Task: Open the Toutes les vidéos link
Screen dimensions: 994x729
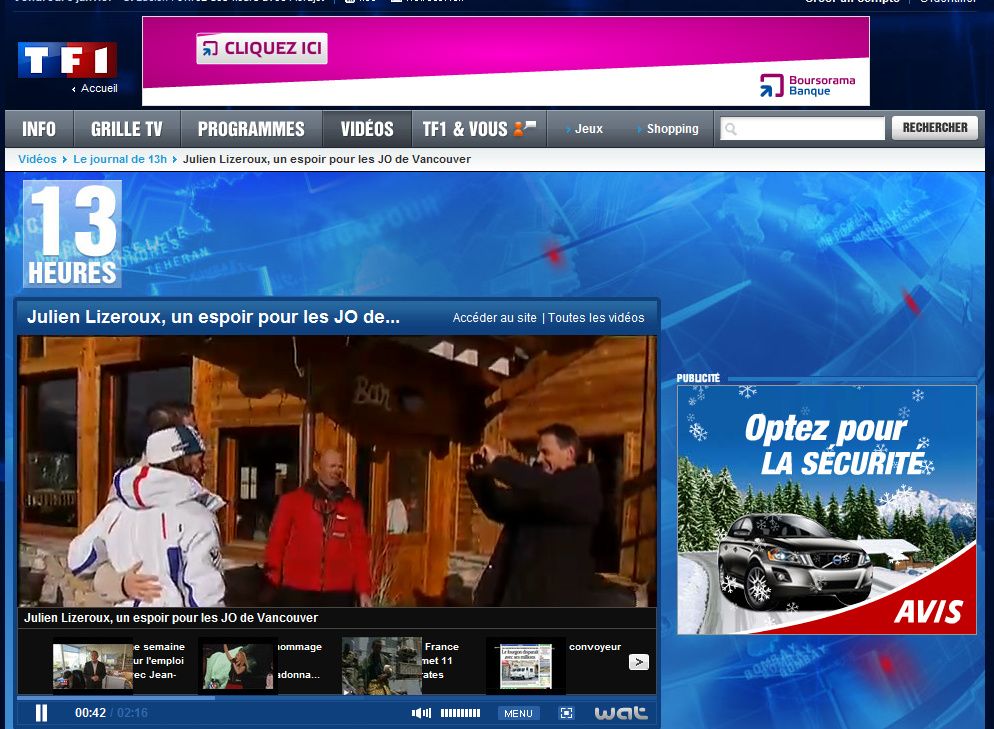Action: coord(596,318)
